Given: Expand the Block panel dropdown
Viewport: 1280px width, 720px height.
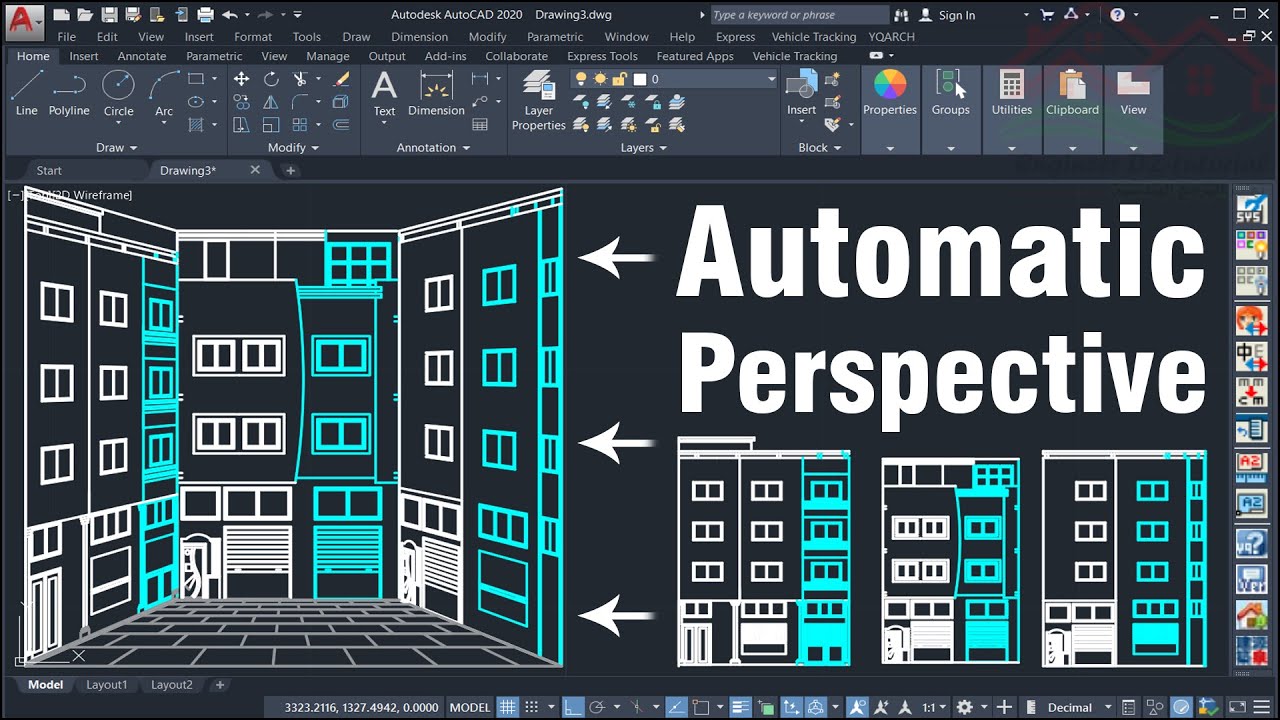Looking at the screenshot, I should coord(819,147).
